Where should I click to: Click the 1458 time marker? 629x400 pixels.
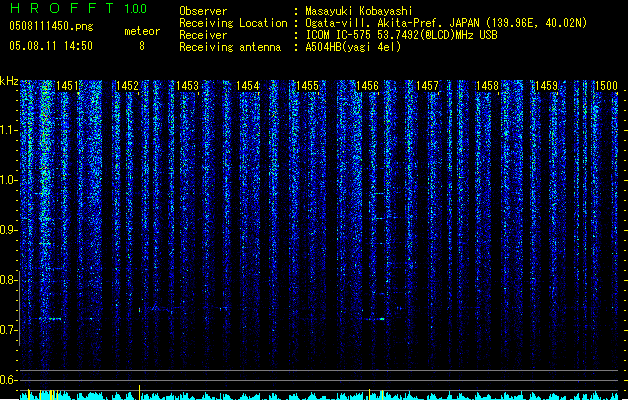pyautogui.click(x=487, y=86)
